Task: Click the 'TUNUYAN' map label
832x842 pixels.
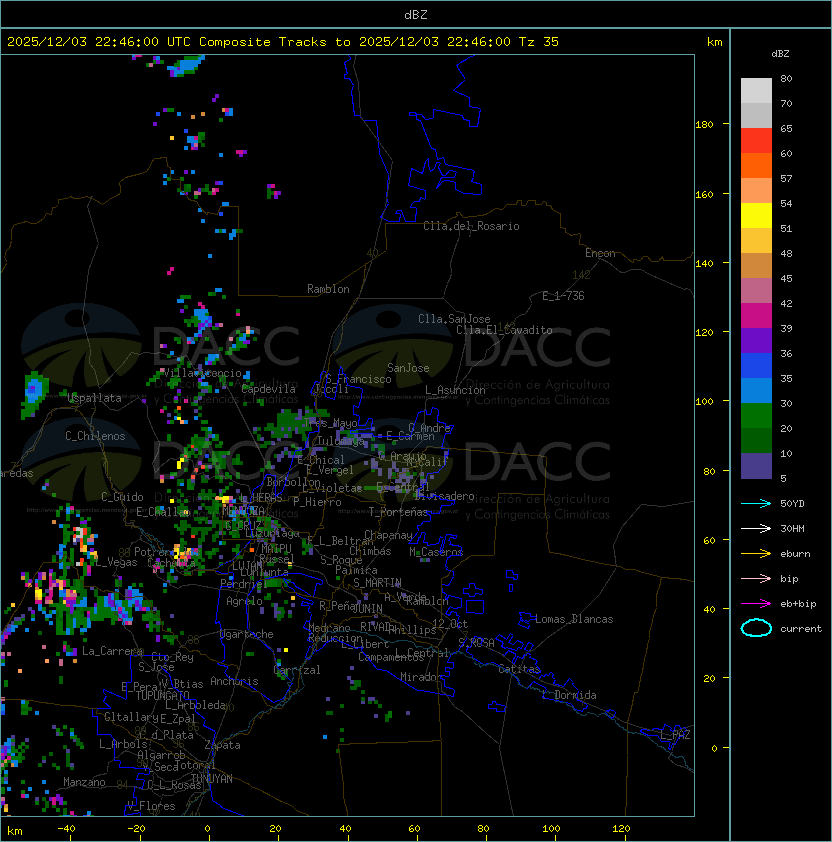Action: [x=211, y=779]
